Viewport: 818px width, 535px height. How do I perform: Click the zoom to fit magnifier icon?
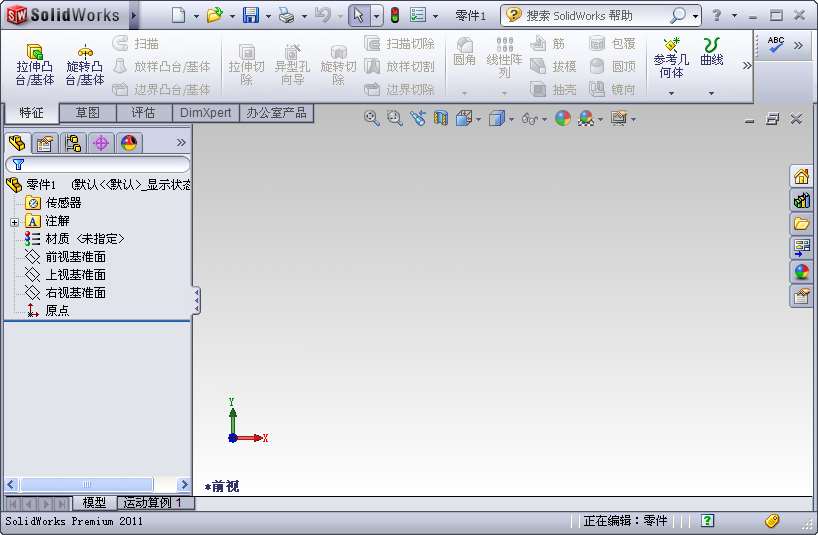pyautogui.click(x=371, y=118)
